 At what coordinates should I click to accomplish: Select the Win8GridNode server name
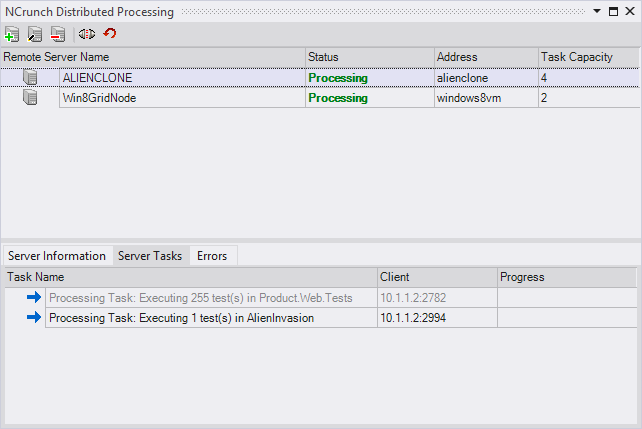[97, 98]
